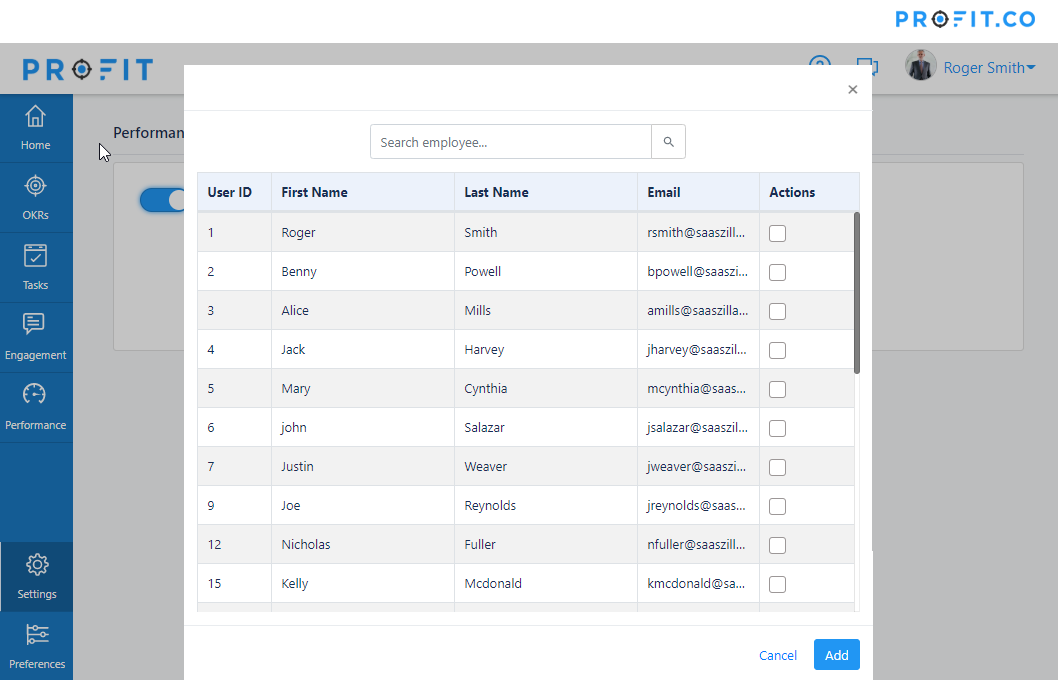Click the Profit logo in the header
This screenshot has height=680, width=1058.
(88, 69)
